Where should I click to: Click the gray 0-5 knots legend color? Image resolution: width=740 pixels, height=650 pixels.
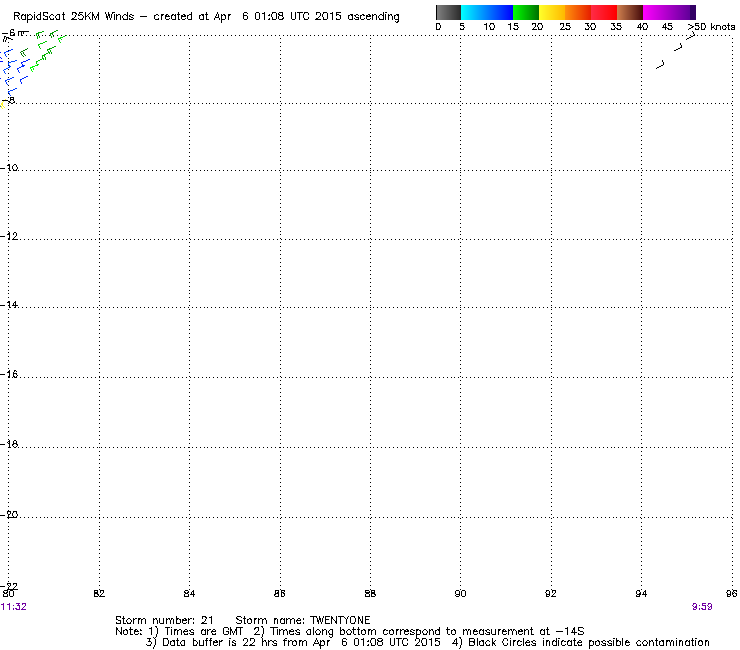[448, 12]
